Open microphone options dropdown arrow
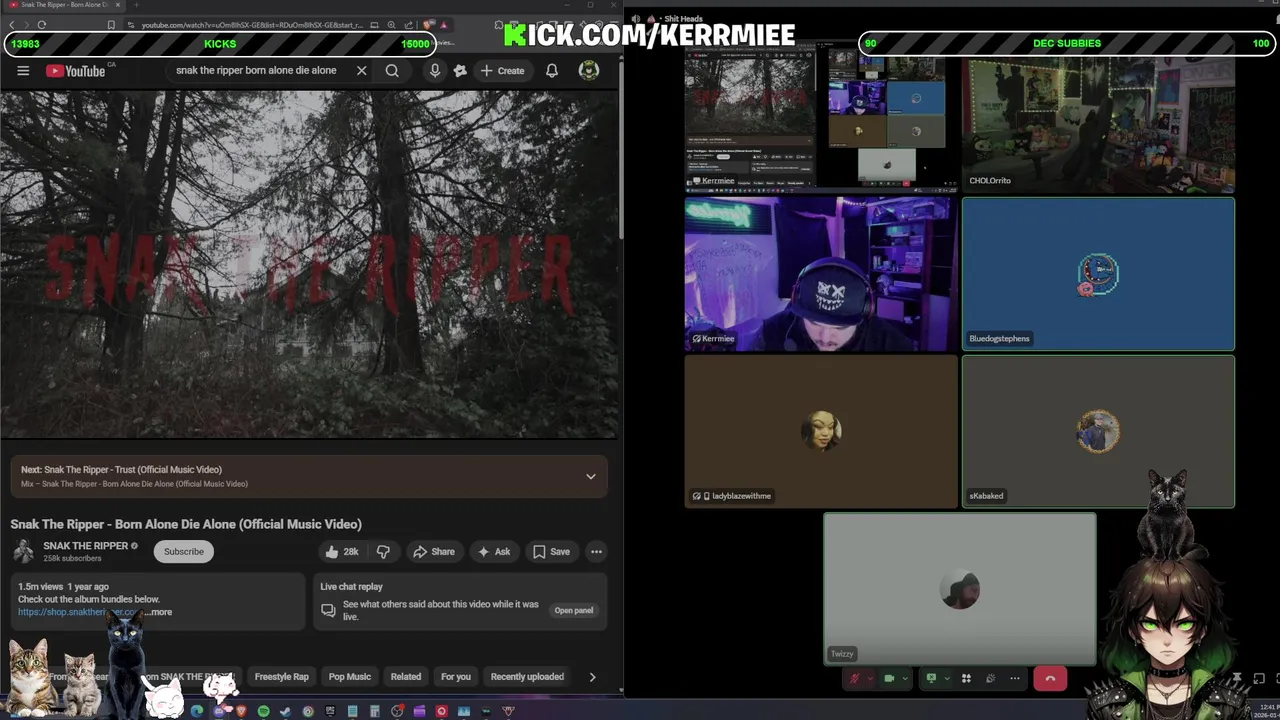The width and height of the screenshot is (1280, 720). [870, 678]
